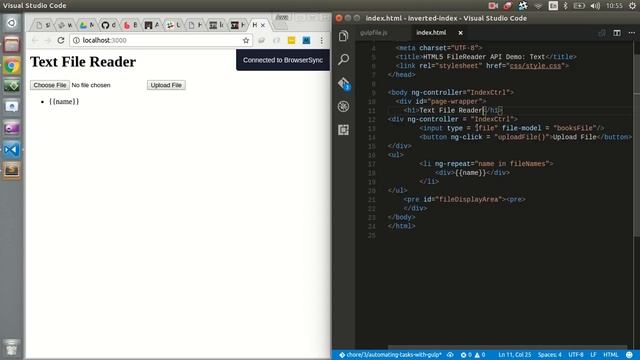The width and height of the screenshot is (640, 360).
Task: Click the yellow extension icon in Chrome toolbar
Action: (291, 40)
